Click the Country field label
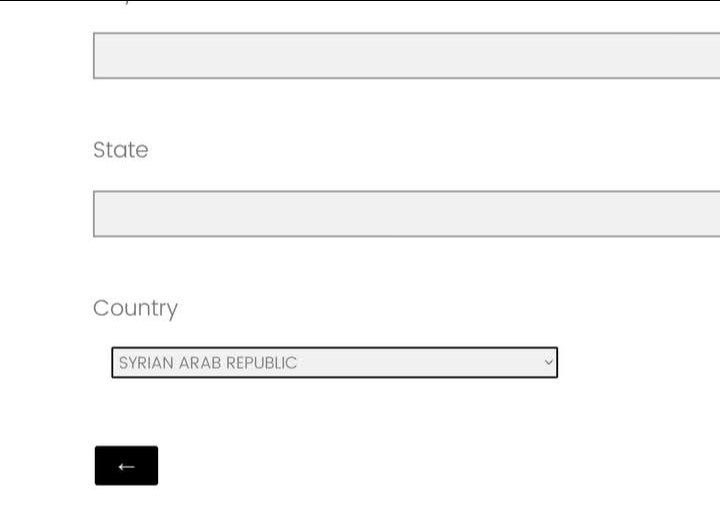Screen dimensions: 720x514 point(135,308)
